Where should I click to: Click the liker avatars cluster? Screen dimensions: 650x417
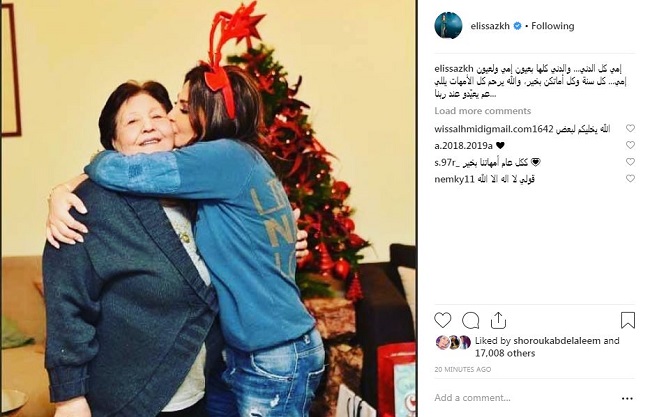point(453,342)
